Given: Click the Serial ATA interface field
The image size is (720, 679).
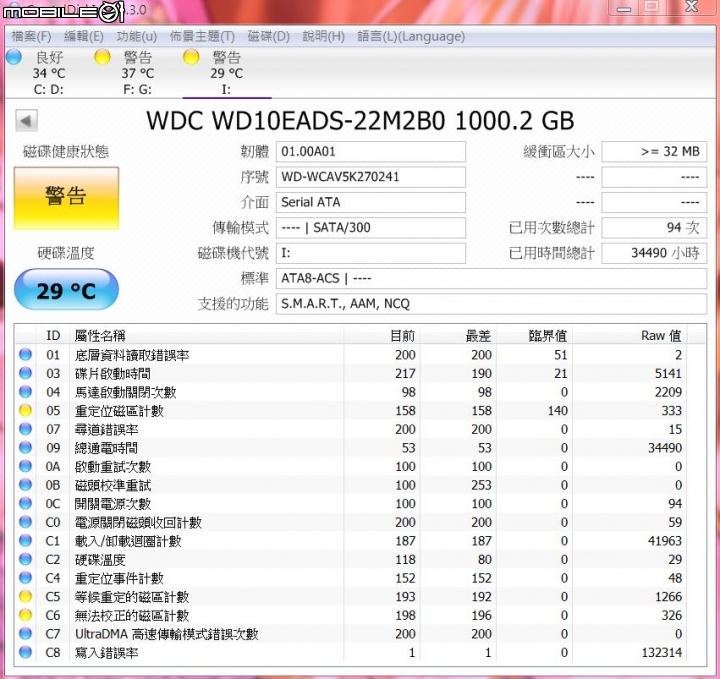Looking at the screenshot, I should 371,202.
